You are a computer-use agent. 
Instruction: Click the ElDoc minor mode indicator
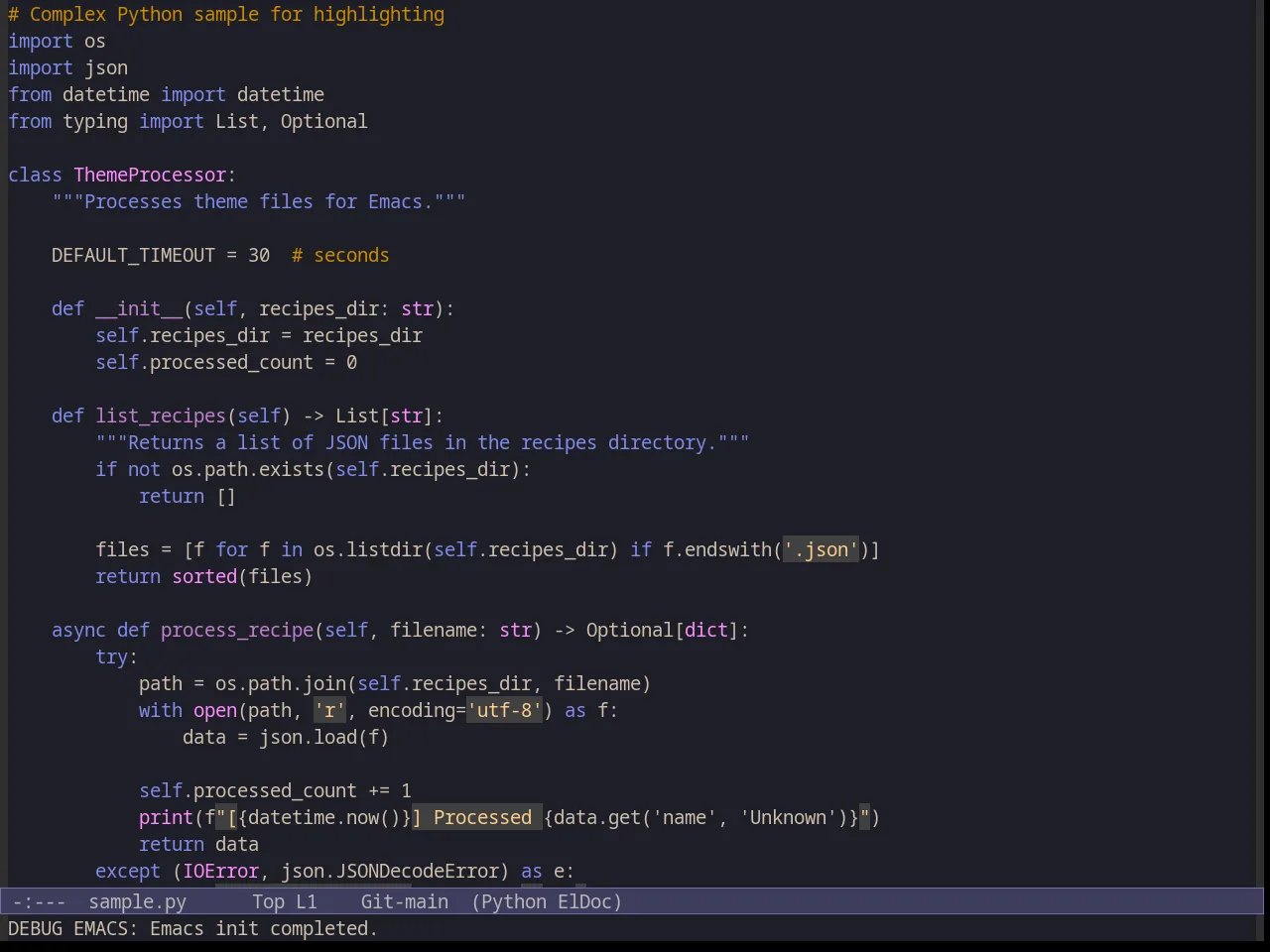(x=584, y=901)
